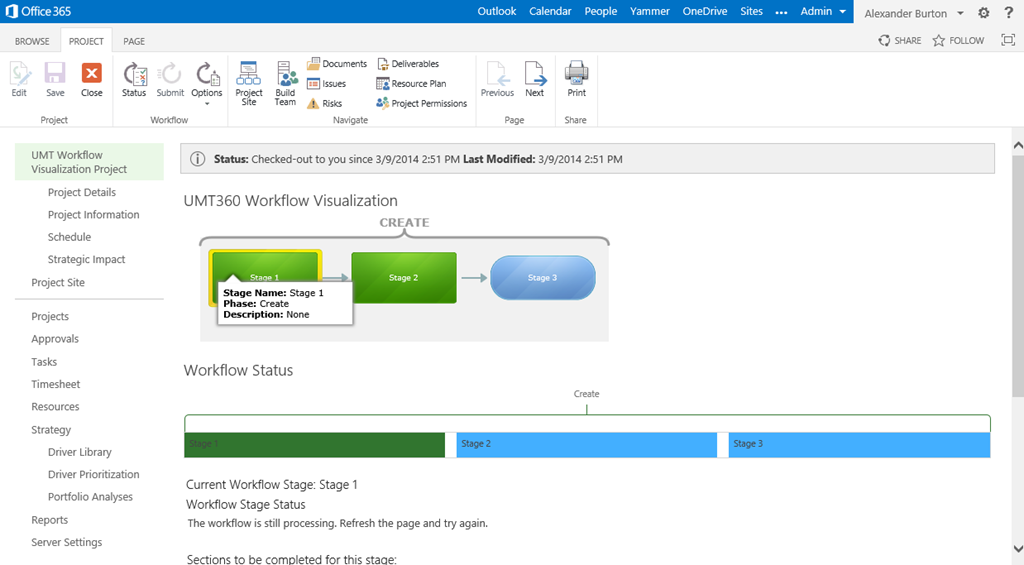Screen dimensions: 1024x565
Task: Go to the Next page icon
Action: [x=535, y=79]
